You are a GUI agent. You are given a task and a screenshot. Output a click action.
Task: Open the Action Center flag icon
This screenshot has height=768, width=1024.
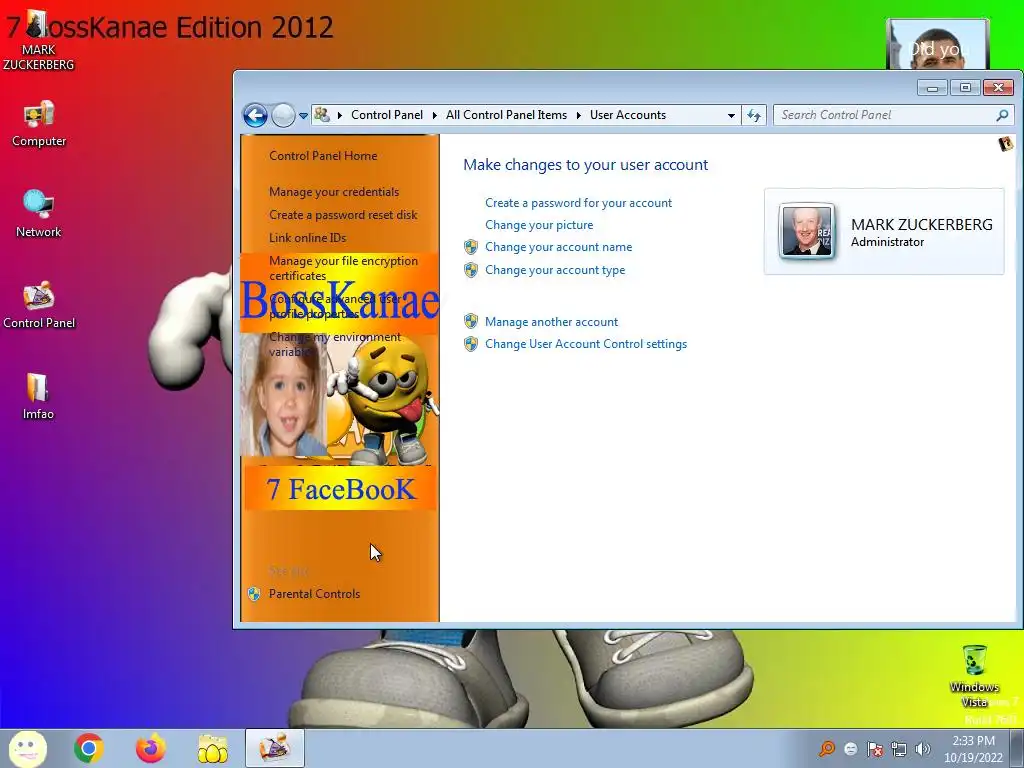875,749
